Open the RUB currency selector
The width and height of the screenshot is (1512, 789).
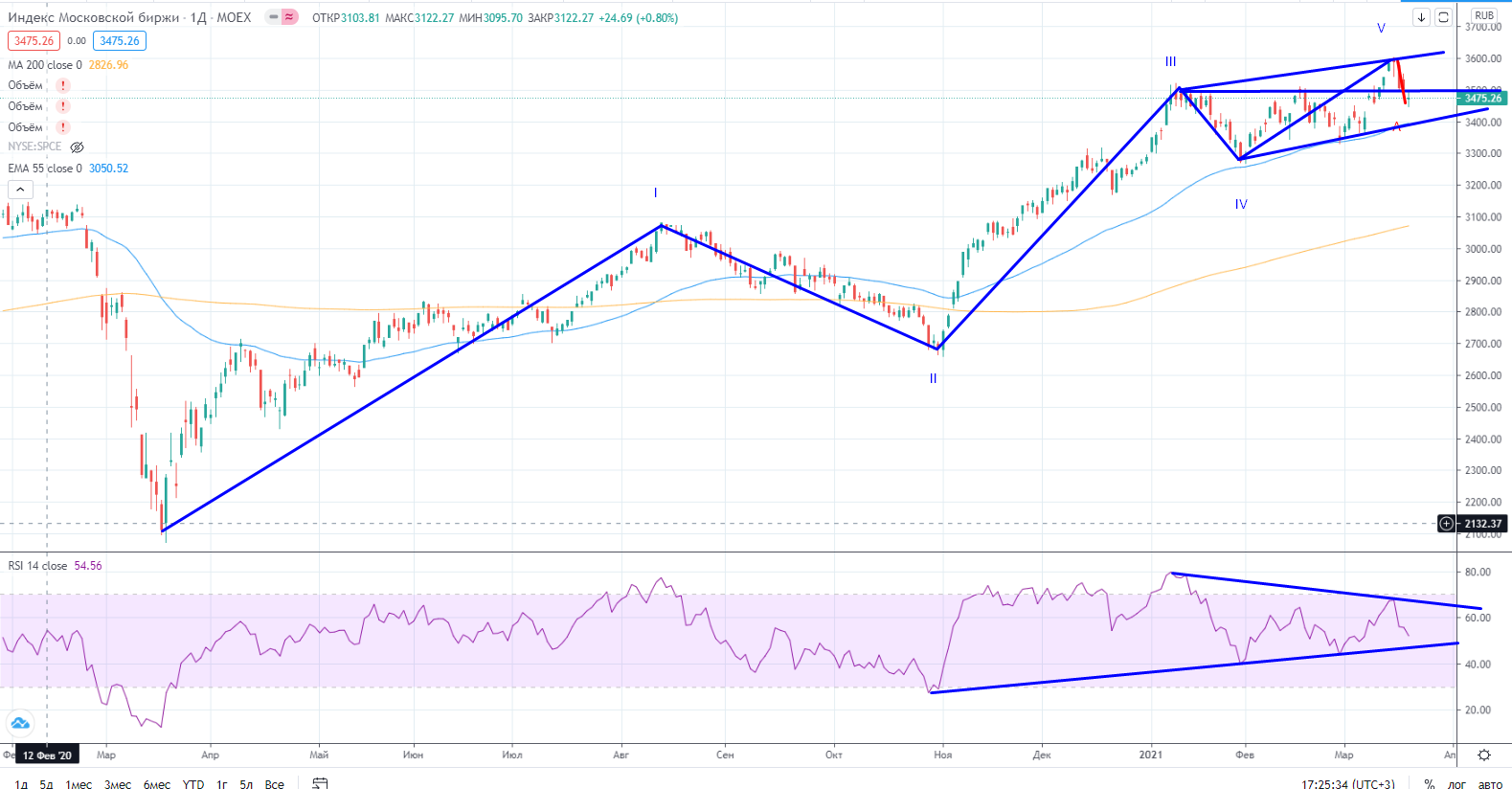point(1483,15)
